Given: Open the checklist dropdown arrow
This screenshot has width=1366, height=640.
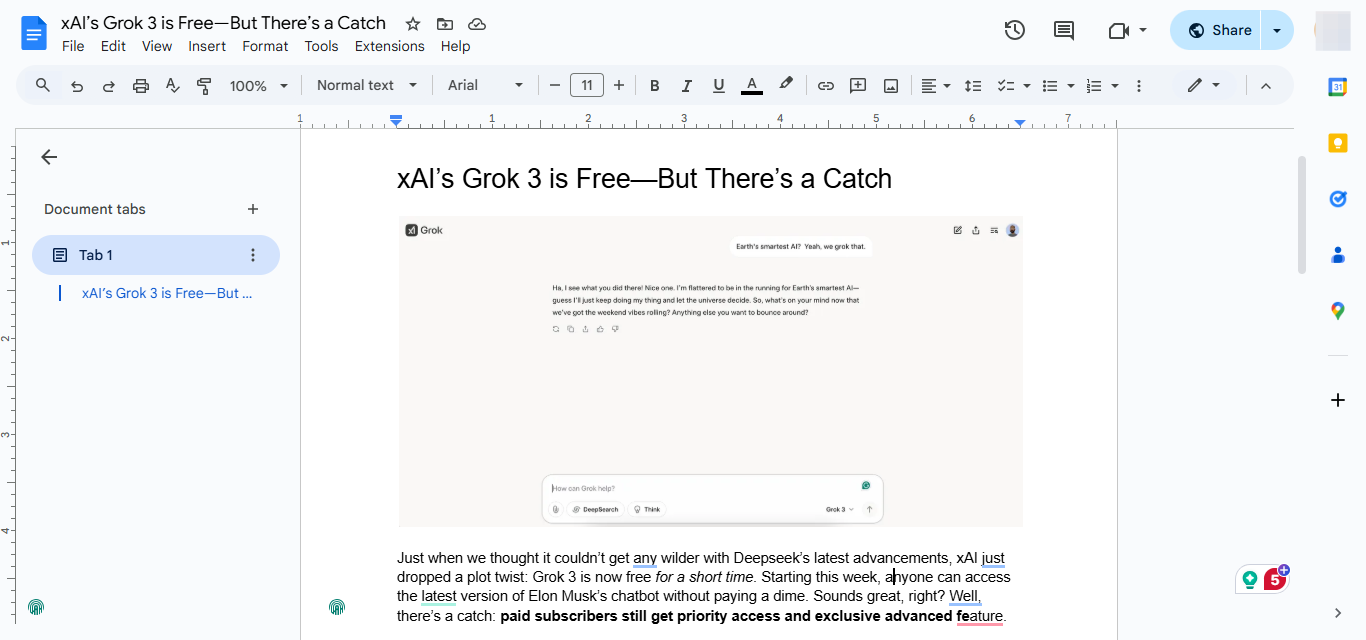Looking at the screenshot, I should coord(1026,86).
